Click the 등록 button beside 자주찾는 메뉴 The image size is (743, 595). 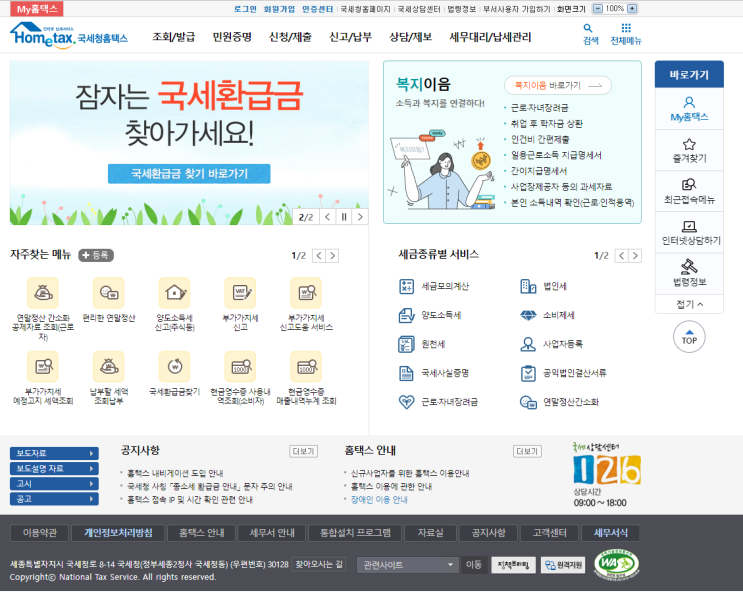pos(96,255)
